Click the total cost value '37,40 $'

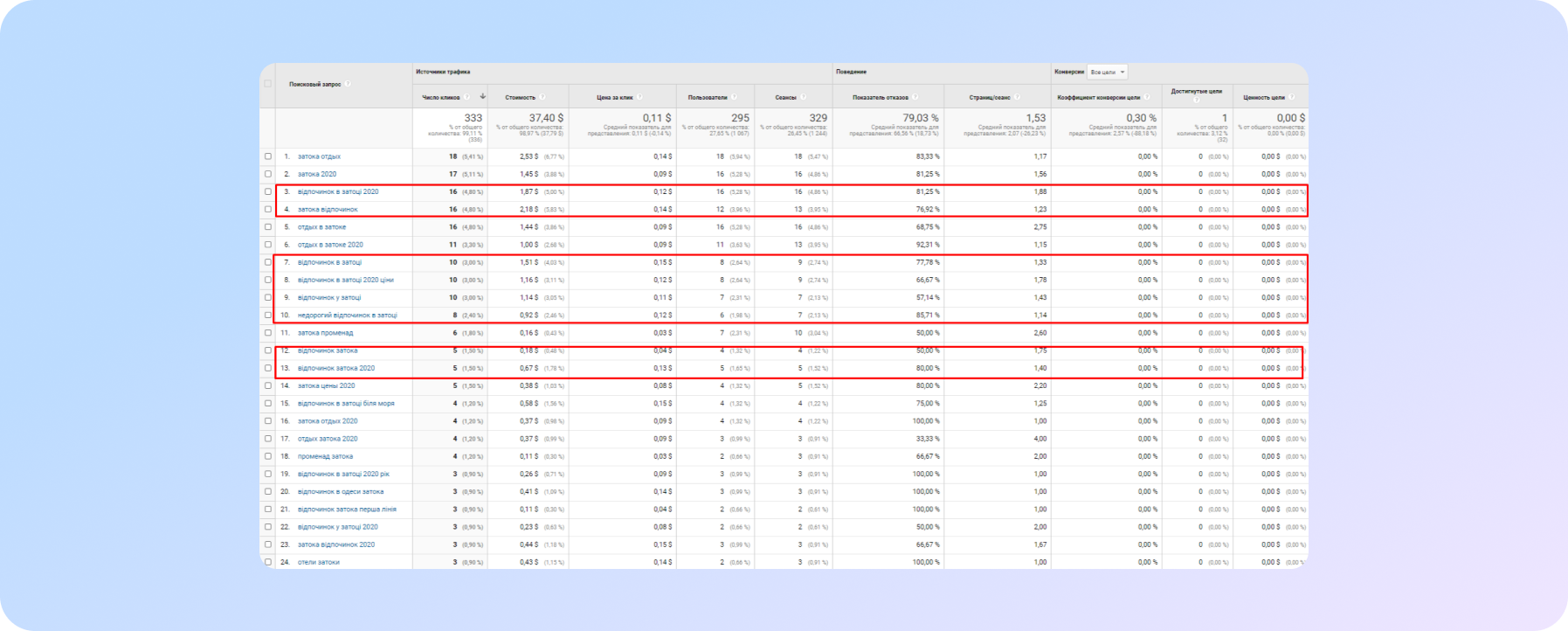pos(546,117)
